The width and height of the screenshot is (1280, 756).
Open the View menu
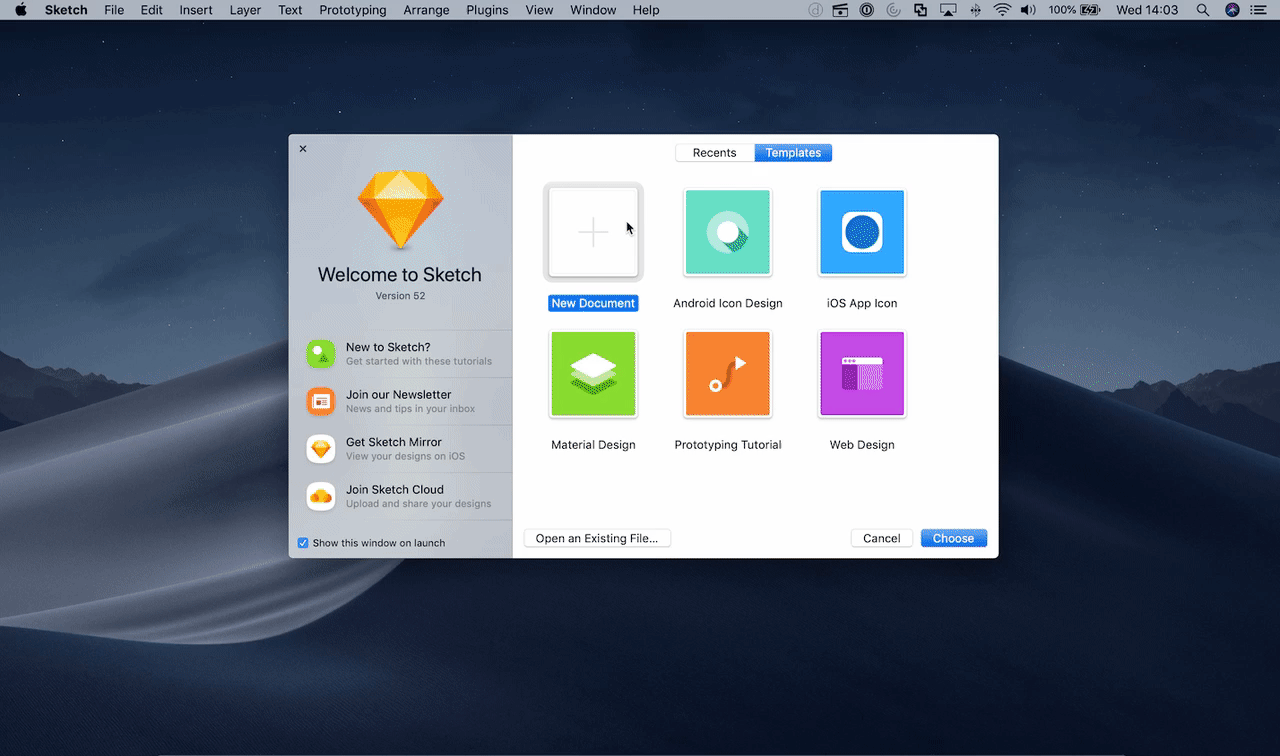click(x=539, y=10)
